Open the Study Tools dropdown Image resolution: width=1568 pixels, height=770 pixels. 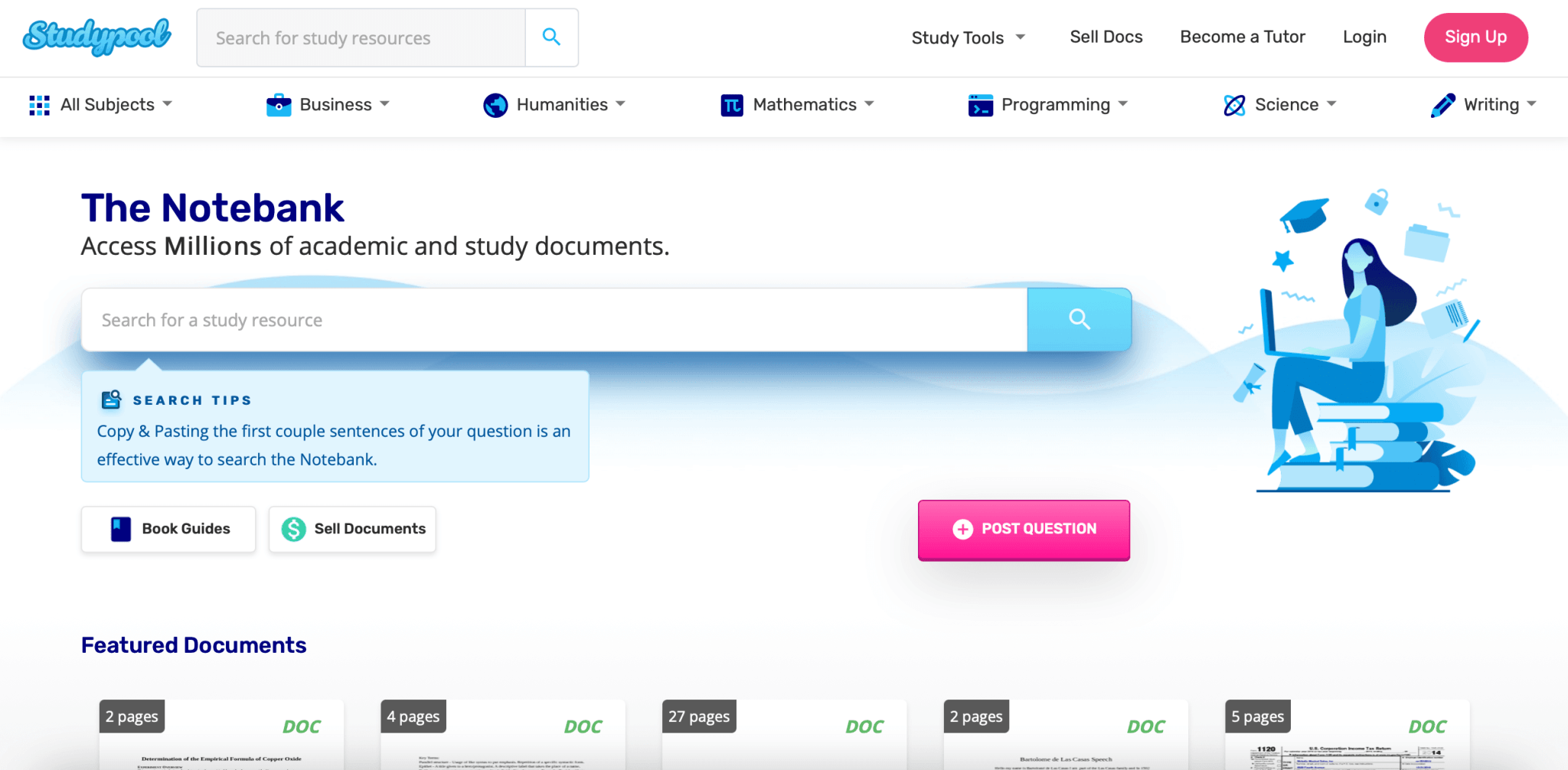coord(967,37)
